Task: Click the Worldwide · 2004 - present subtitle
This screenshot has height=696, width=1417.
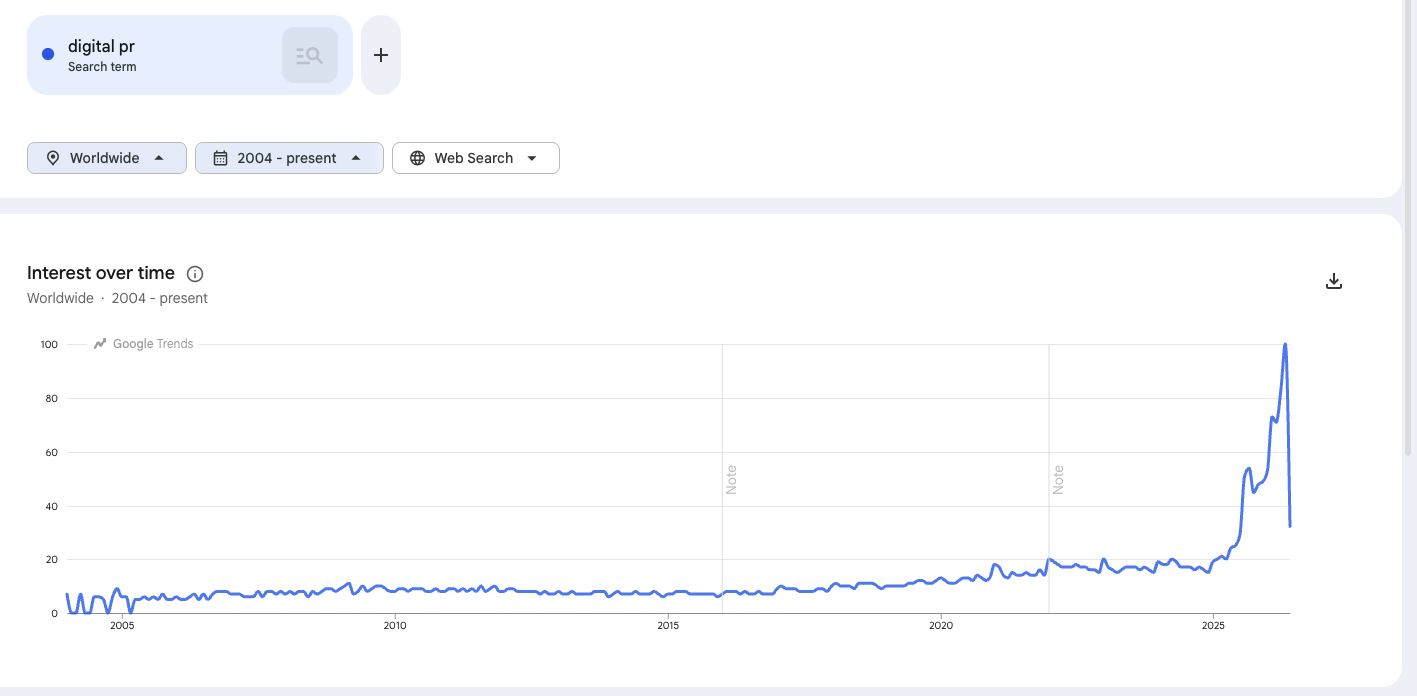Action: pyautogui.click(x=117, y=298)
